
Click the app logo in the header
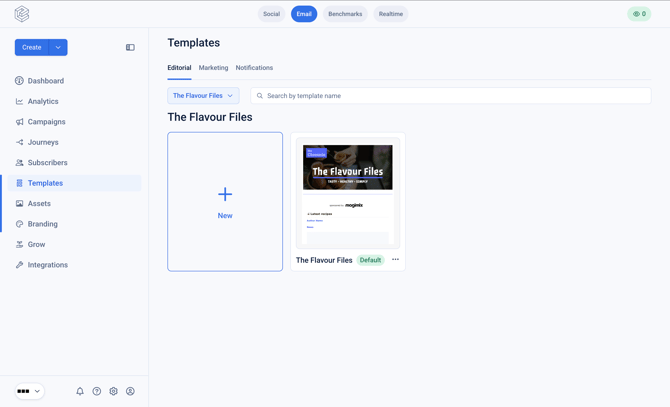click(22, 14)
